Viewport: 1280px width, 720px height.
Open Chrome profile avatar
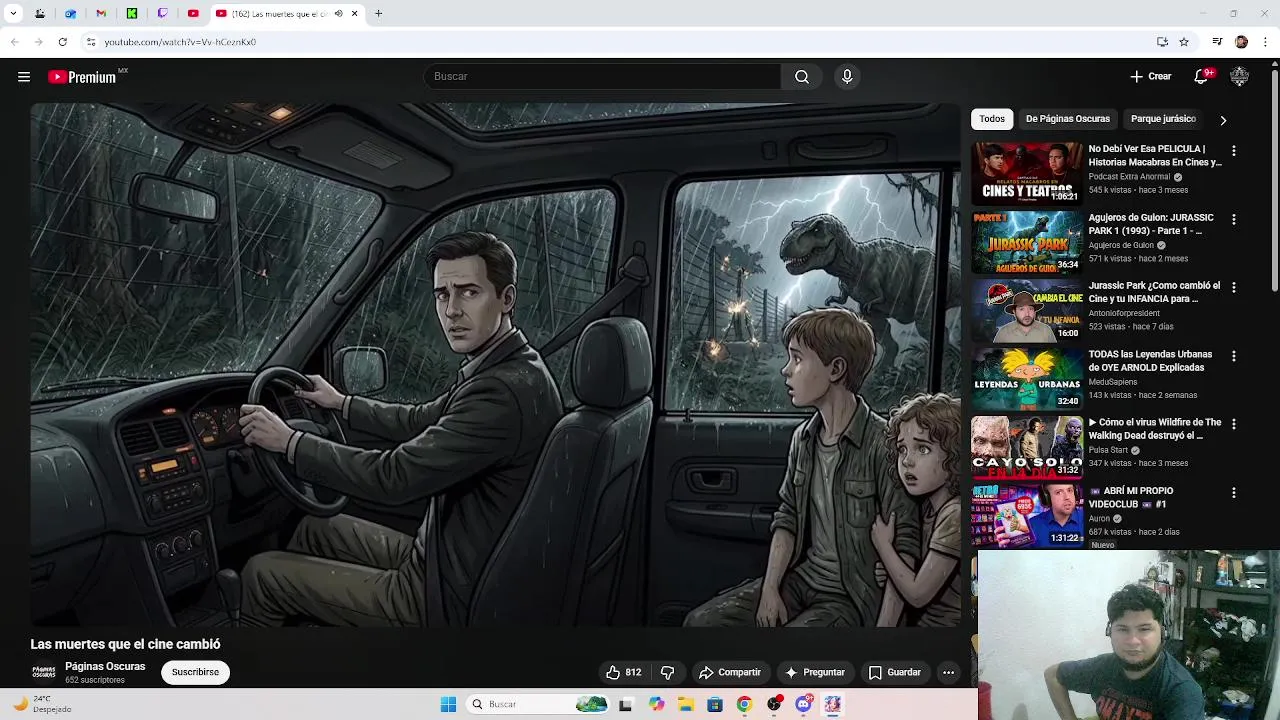(x=1241, y=42)
